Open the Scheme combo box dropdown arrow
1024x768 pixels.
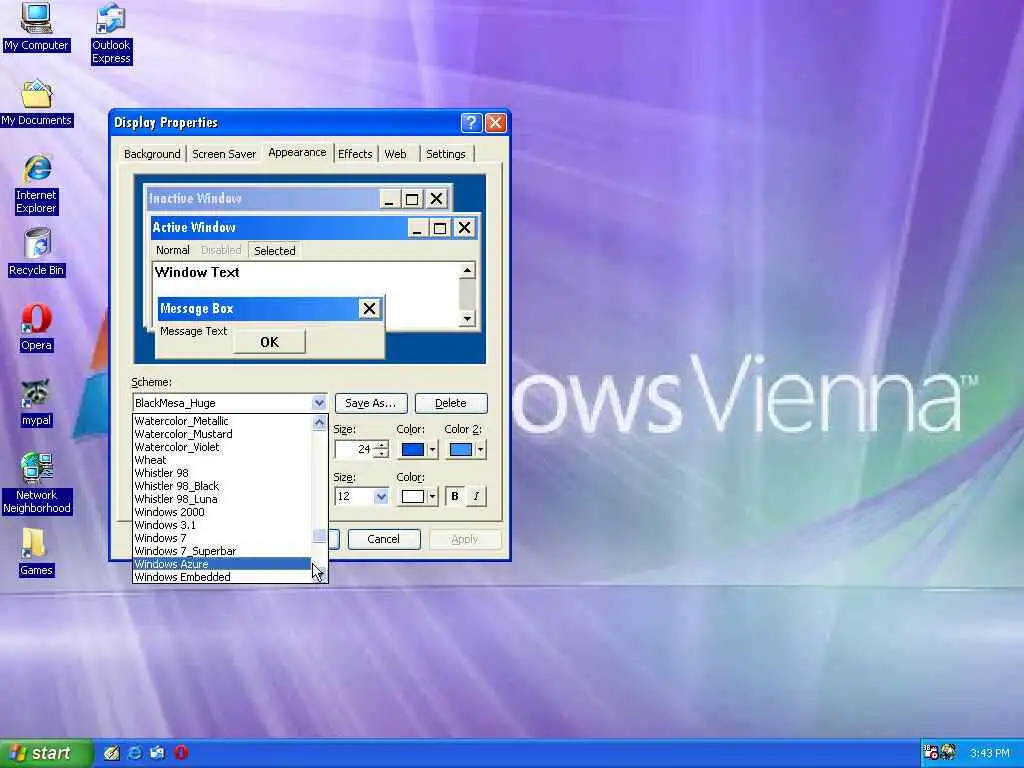(319, 403)
